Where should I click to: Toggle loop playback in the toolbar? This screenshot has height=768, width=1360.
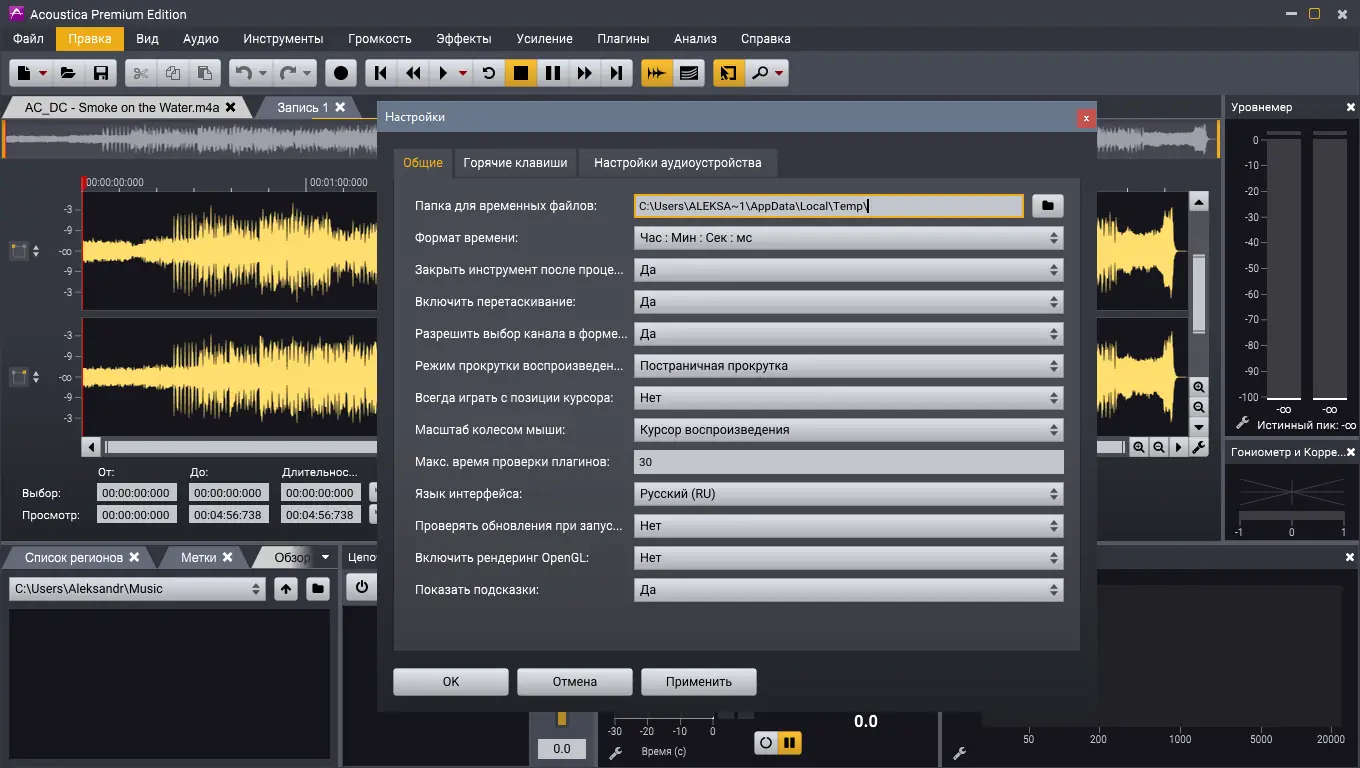pos(488,73)
